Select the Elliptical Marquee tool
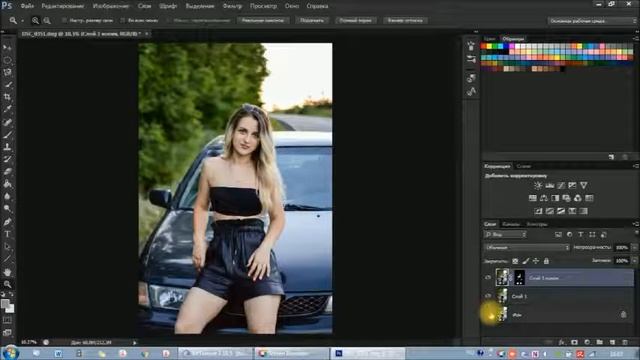This screenshot has height=360, width=640. (x=7, y=60)
